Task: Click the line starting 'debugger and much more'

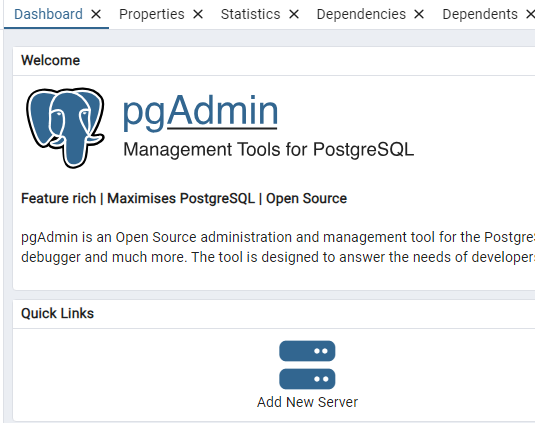Action: [278, 257]
